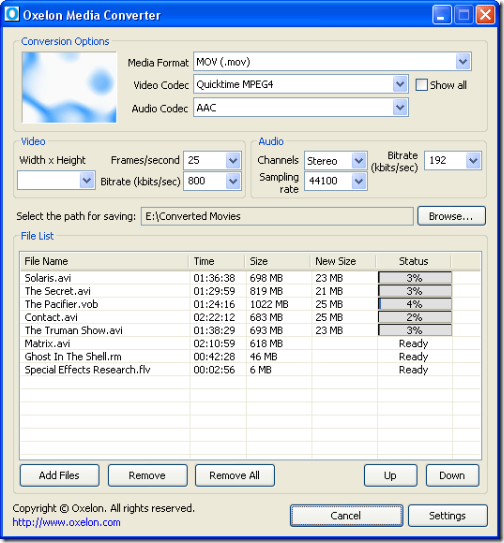Image resolution: width=504 pixels, height=543 pixels.
Task: Open the http://www.oxelon.com link
Action: click(67, 522)
